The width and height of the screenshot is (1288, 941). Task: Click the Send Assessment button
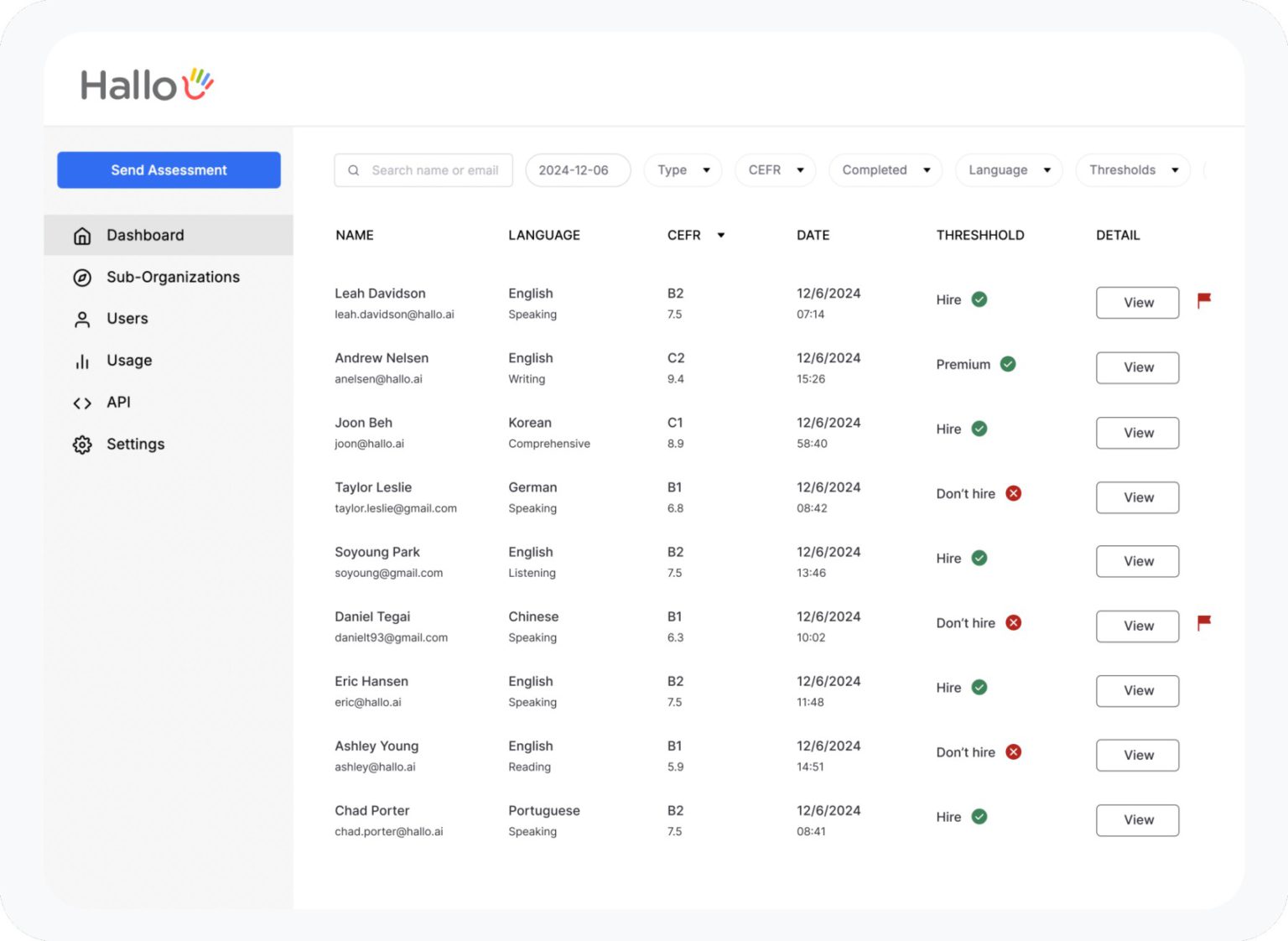[x=169, y=169]
